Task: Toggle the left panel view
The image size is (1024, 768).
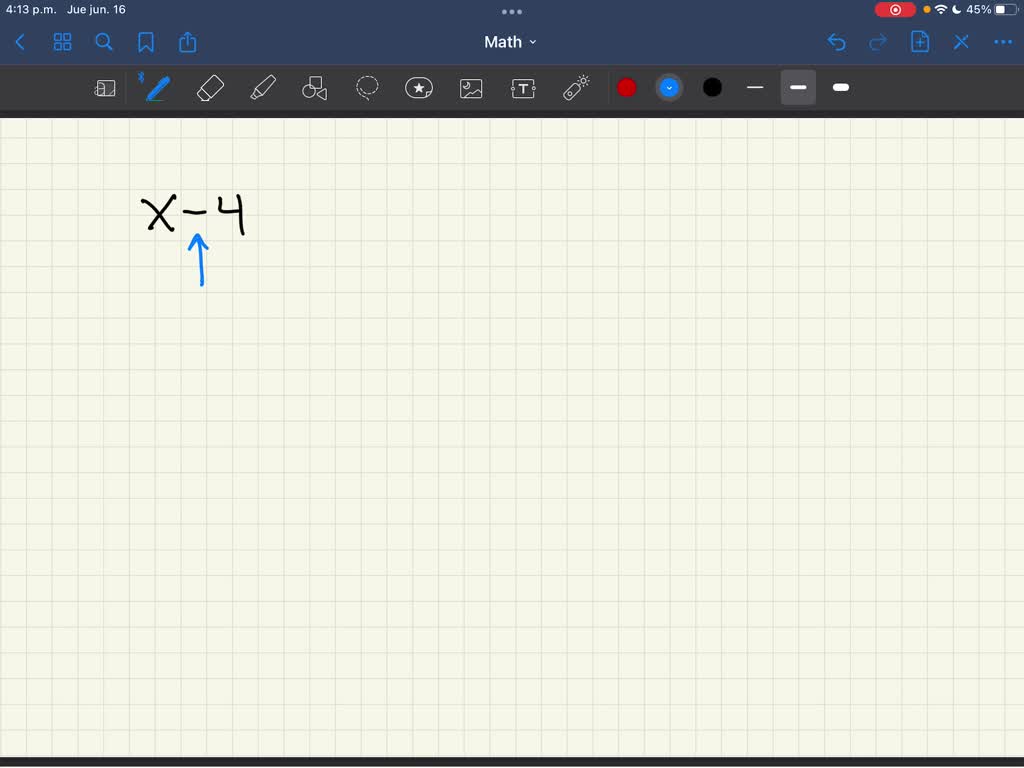Action: [62, 42]
